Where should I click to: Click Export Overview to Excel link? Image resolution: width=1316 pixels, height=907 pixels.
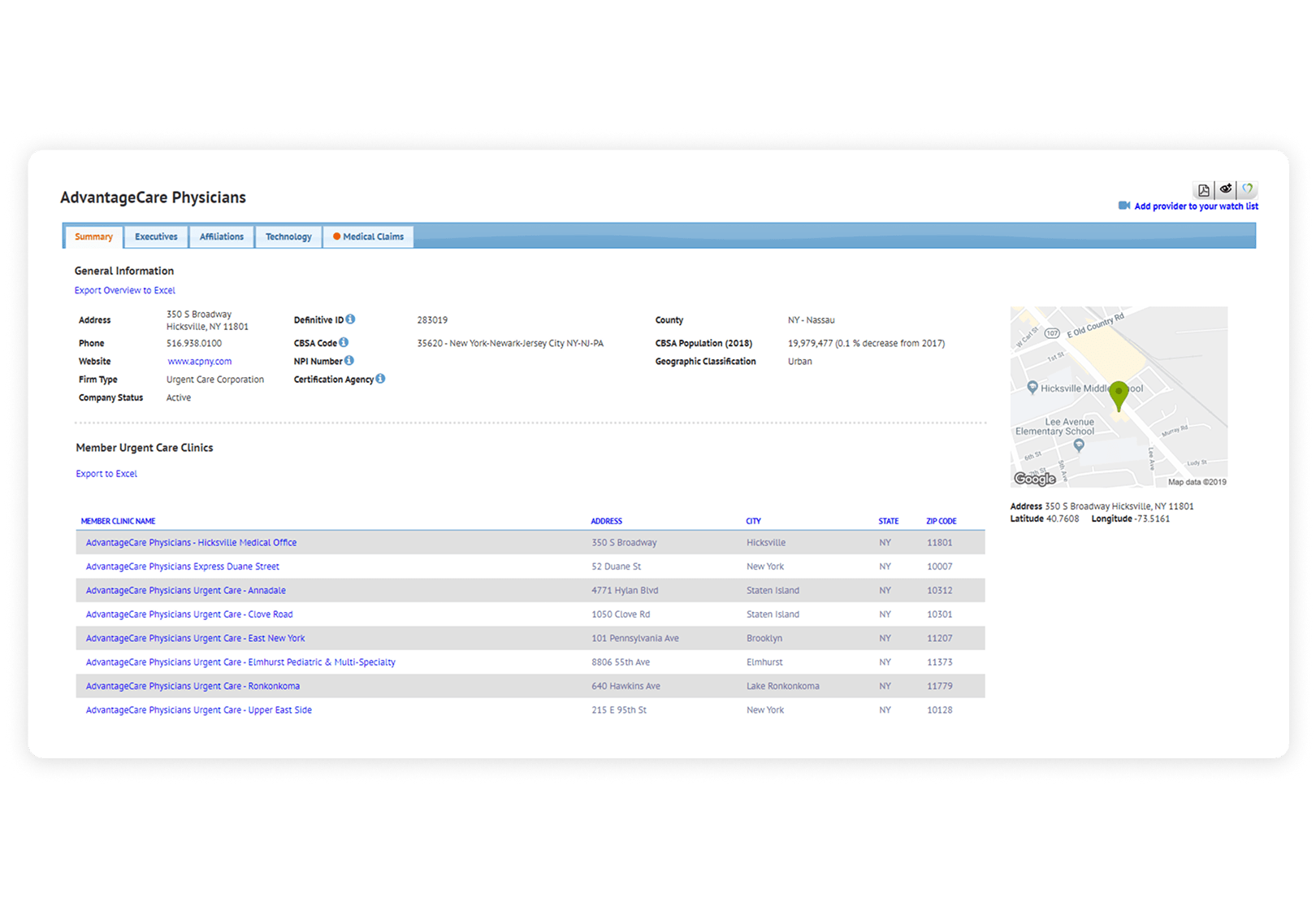tap(125, 290)
